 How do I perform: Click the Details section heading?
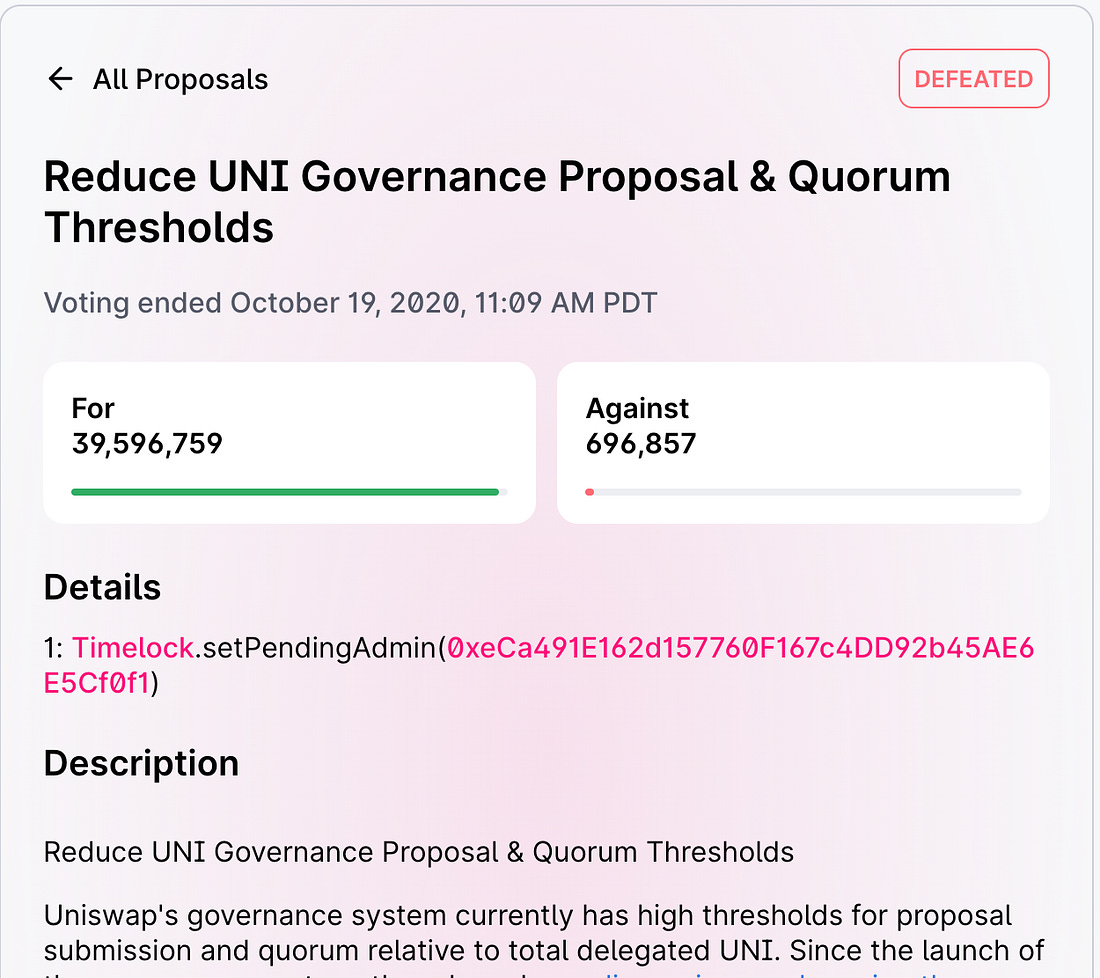[x=102, y=587]
